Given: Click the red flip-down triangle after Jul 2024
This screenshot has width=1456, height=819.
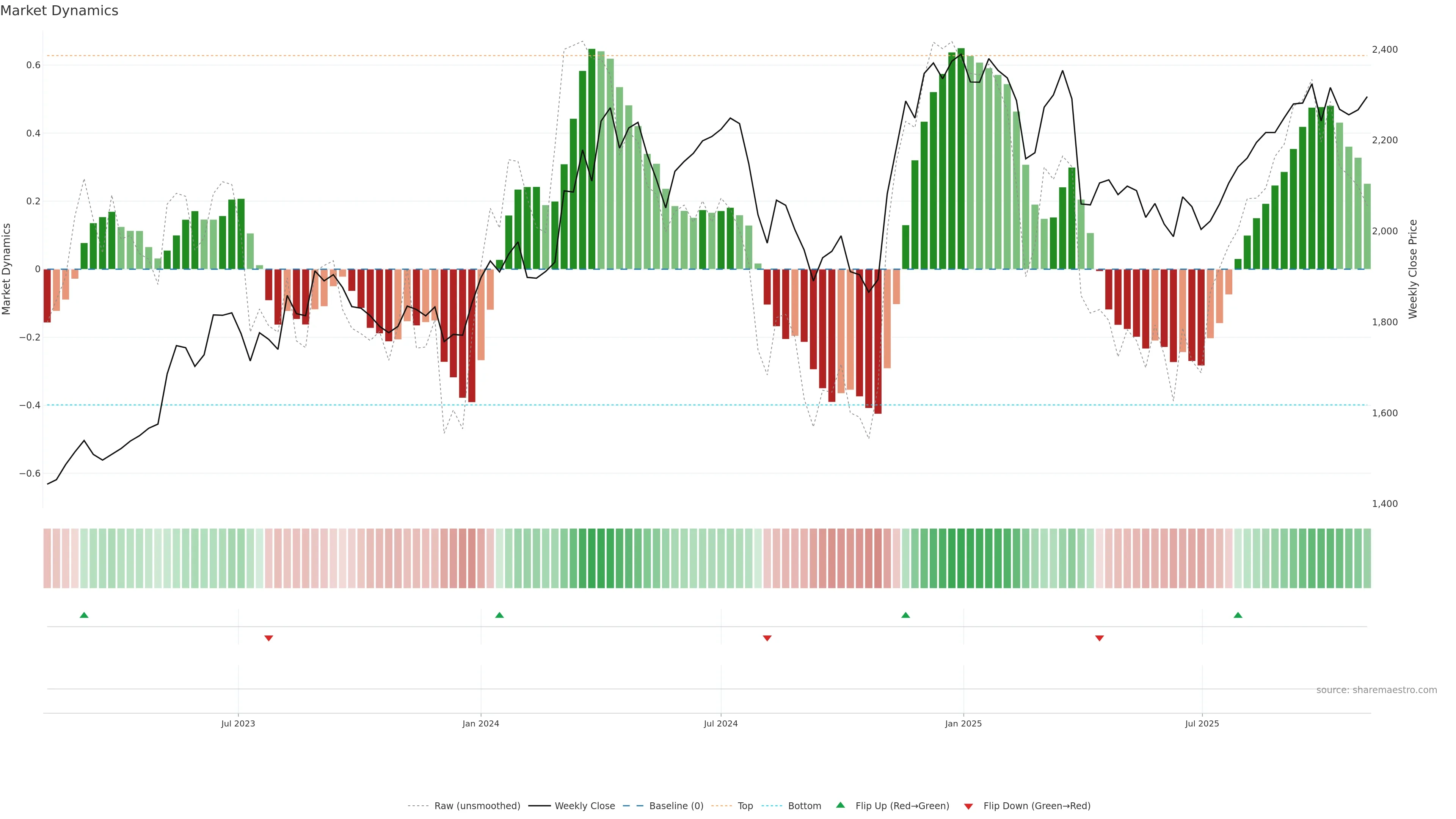Looking at the screenshot, I should tap(767, 638).
